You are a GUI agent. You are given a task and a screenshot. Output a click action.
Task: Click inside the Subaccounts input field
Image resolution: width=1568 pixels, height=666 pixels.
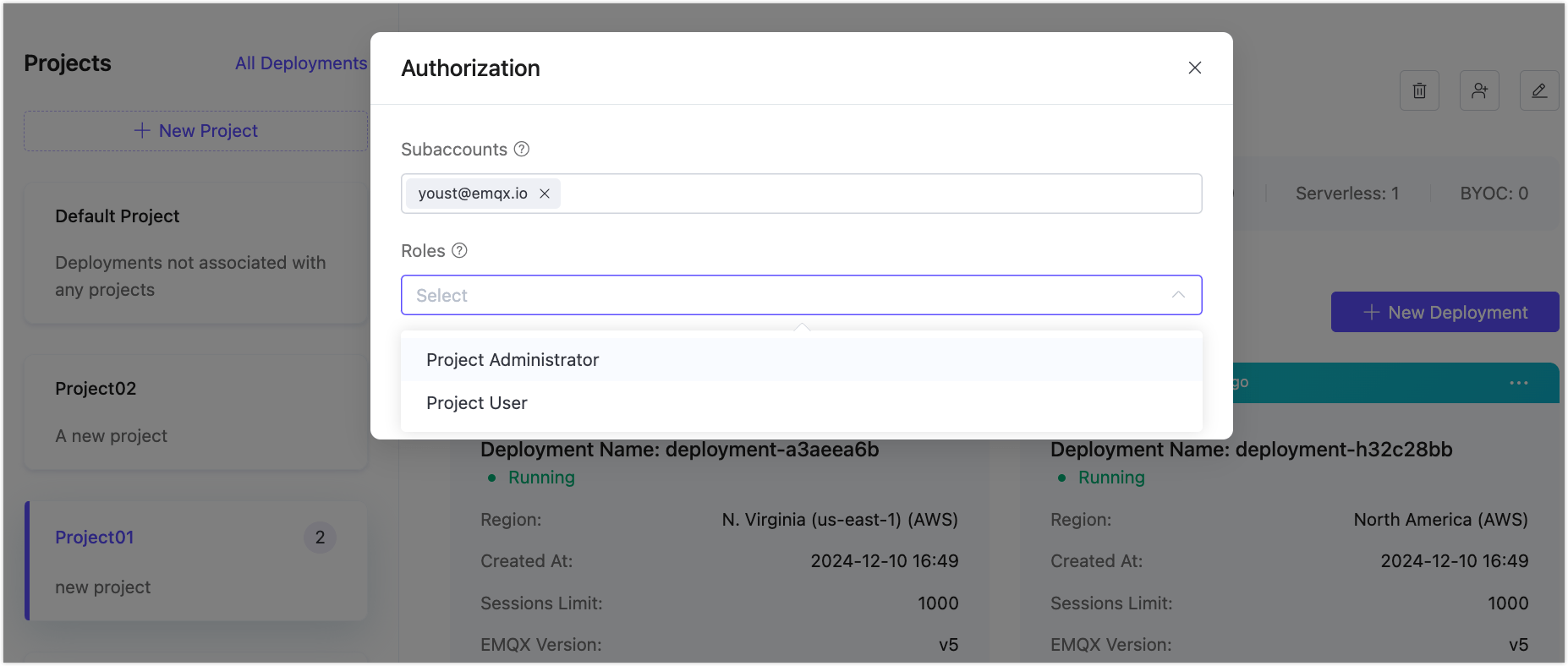[880, 194]
